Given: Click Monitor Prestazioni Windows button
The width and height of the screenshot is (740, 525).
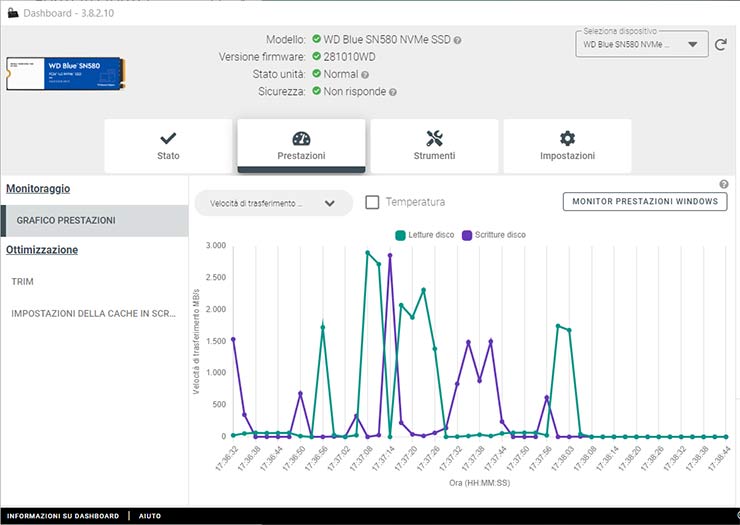Looking at the screenshot, I should coord(645,202).
